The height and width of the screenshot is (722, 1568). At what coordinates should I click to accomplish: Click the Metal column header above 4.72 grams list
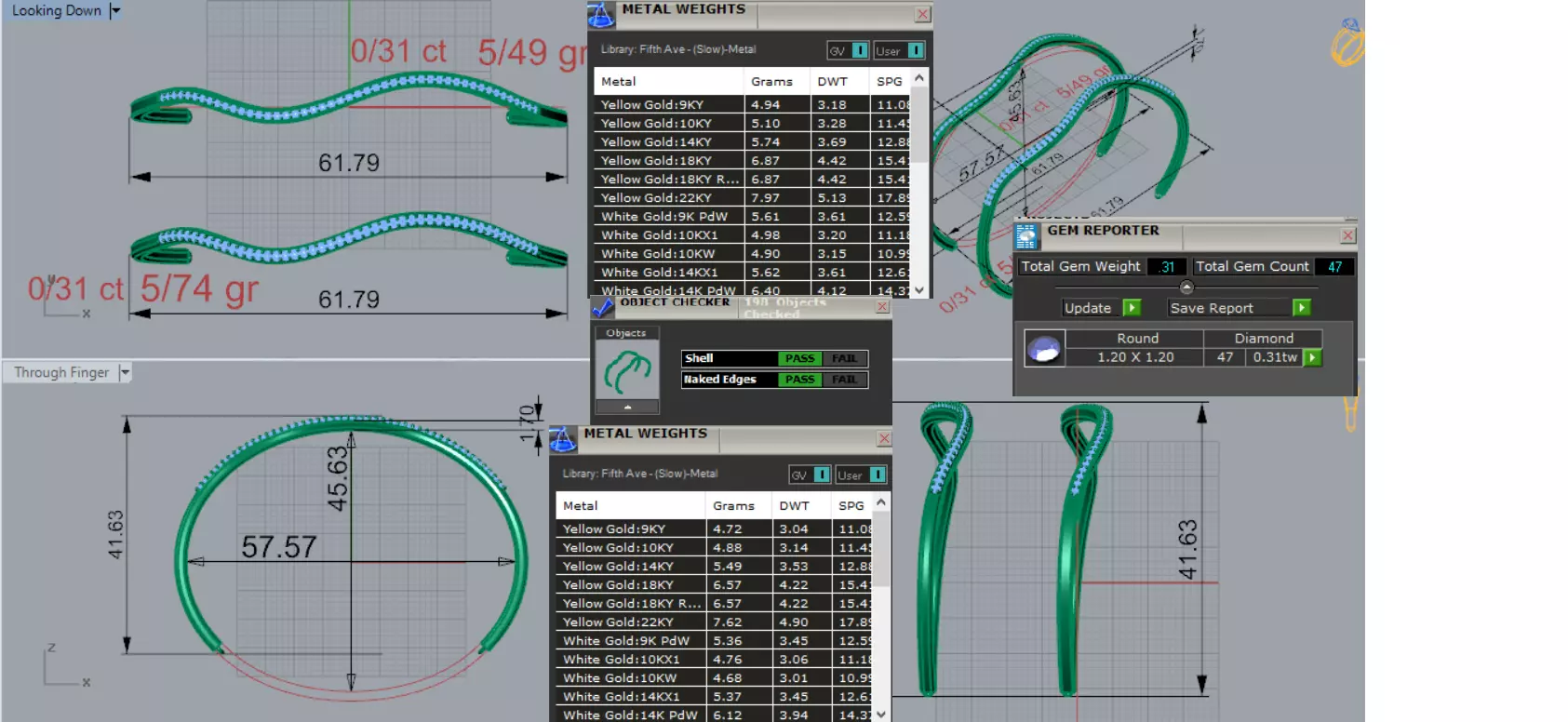[x=631, y=506]
